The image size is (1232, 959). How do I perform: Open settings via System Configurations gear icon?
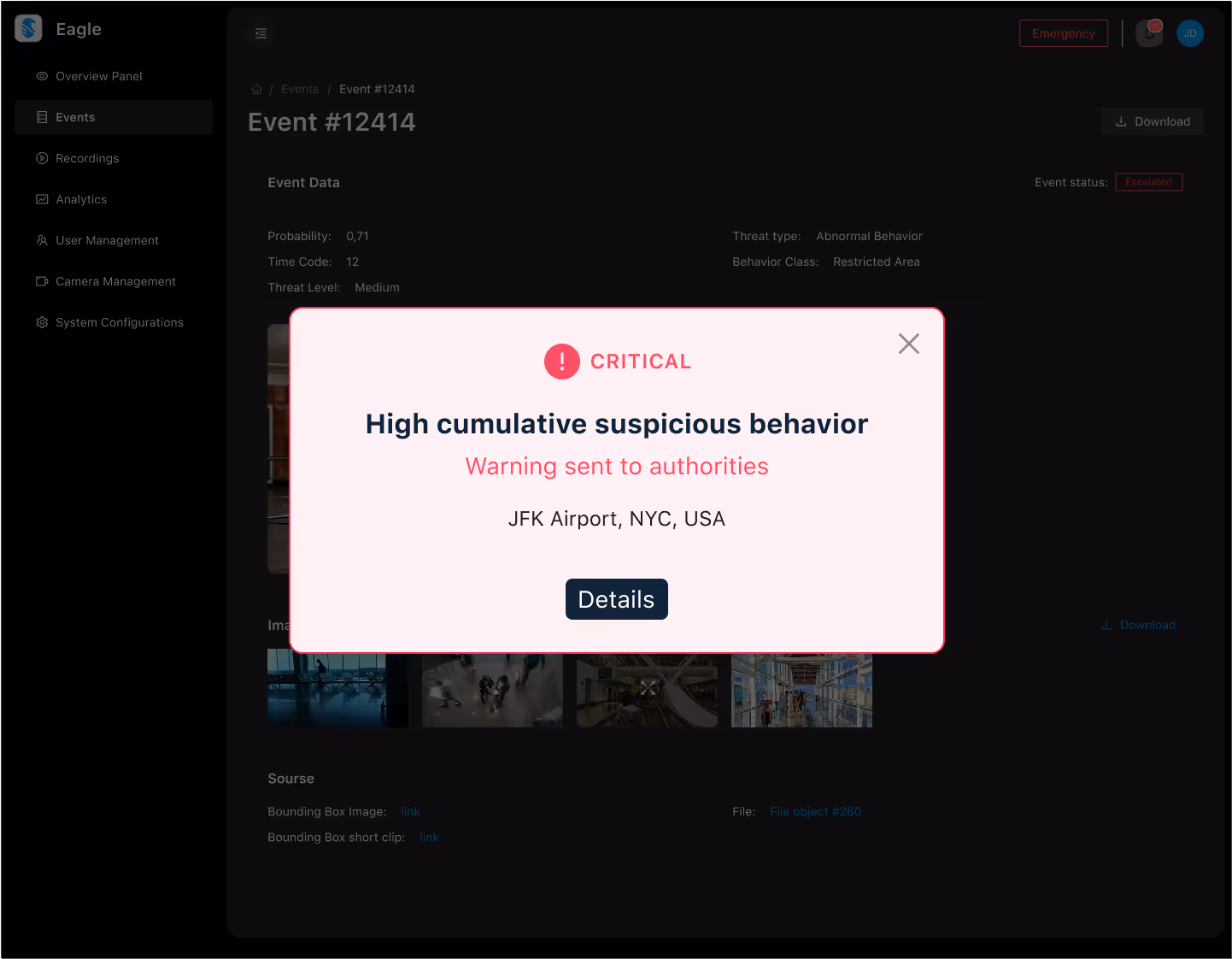click(x=42, y=322)
